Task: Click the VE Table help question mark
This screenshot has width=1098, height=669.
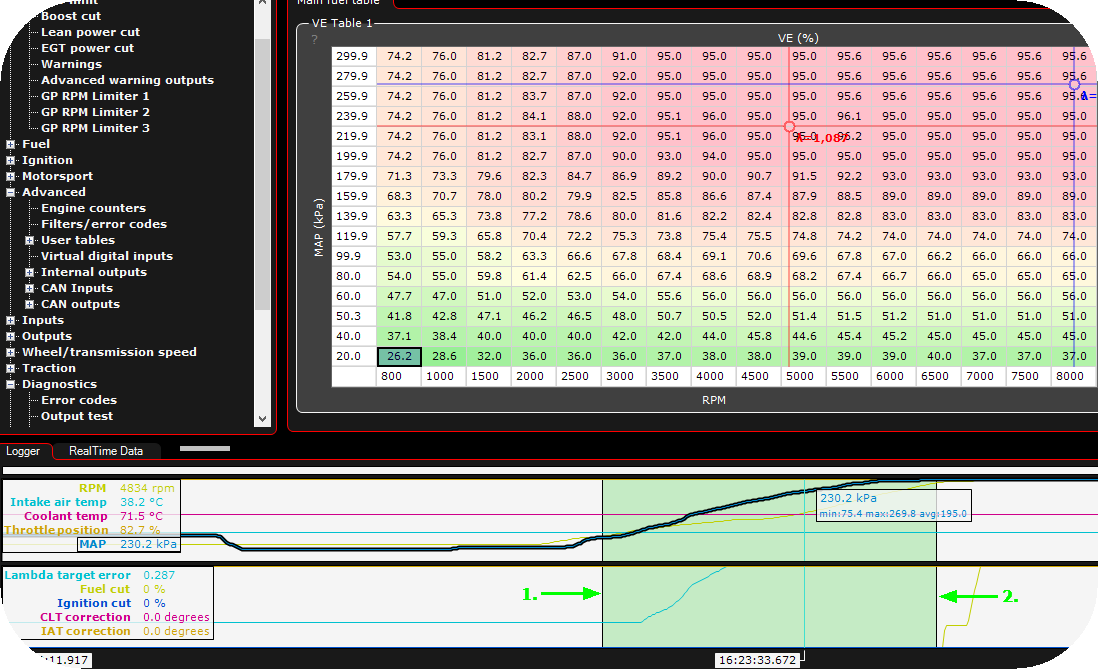Action: pos(314,40)
